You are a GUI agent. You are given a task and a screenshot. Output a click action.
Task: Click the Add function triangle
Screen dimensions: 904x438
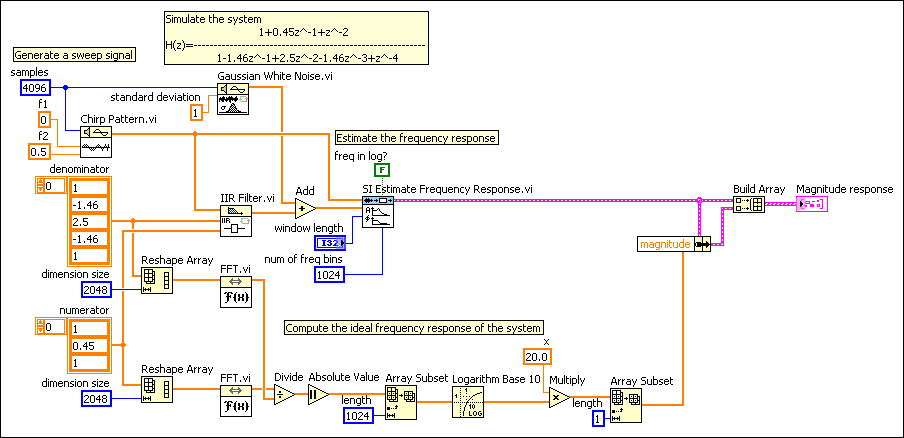[306, 208]
